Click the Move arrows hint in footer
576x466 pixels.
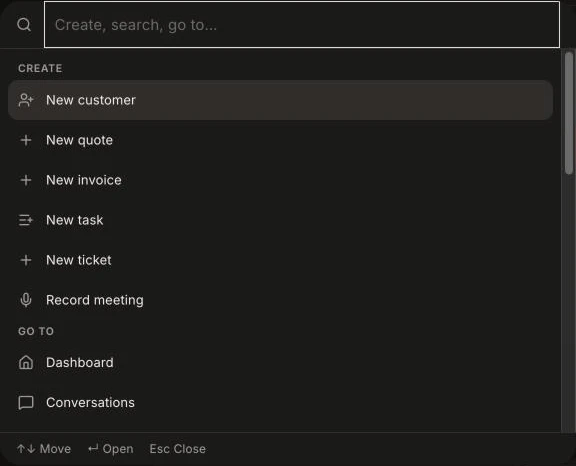click(x=44, y=449)
